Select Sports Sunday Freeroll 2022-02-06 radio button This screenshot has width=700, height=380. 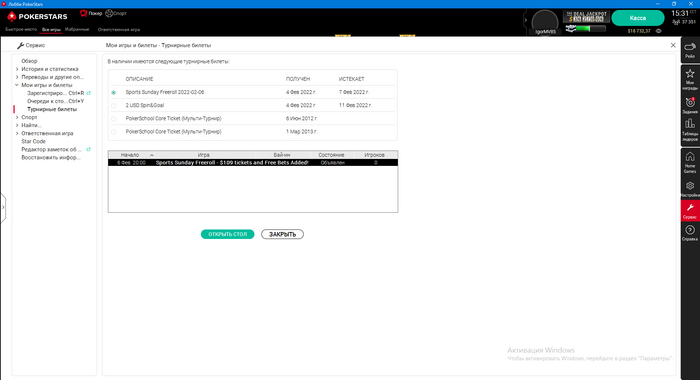tap(113, 92)
